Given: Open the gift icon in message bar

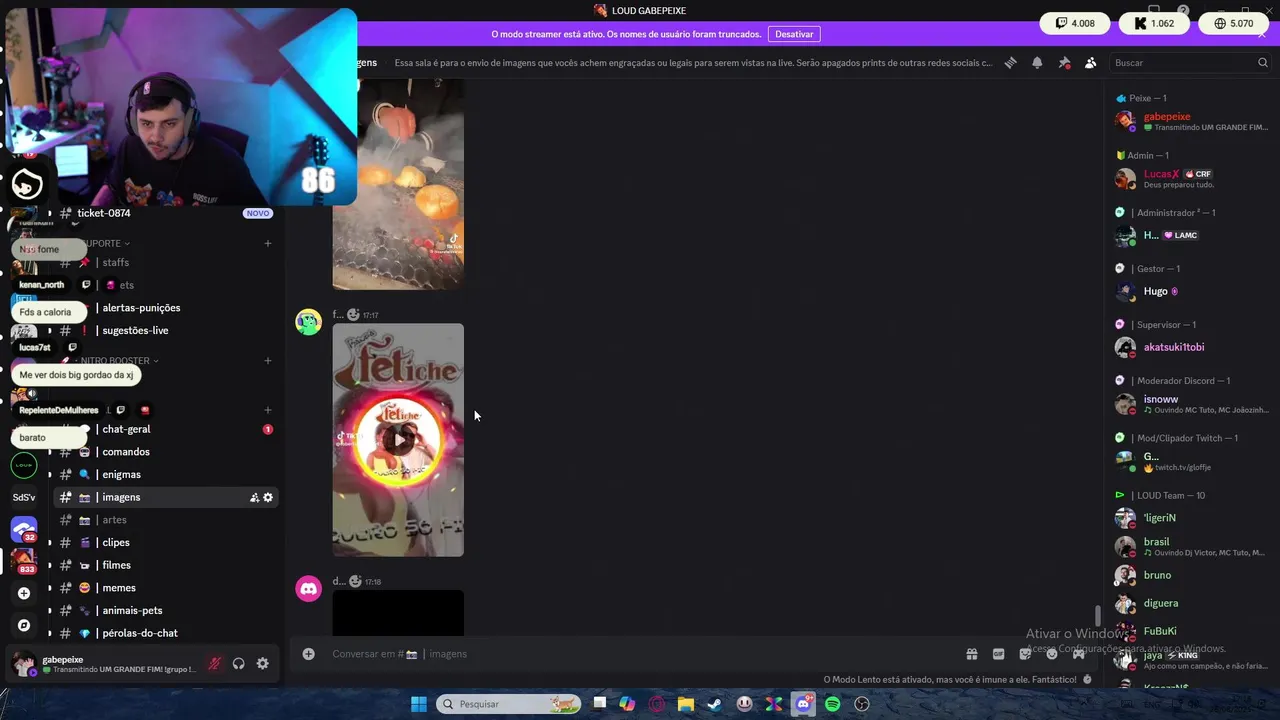Looking at the screenshot, I should click(x=971, y=654).
